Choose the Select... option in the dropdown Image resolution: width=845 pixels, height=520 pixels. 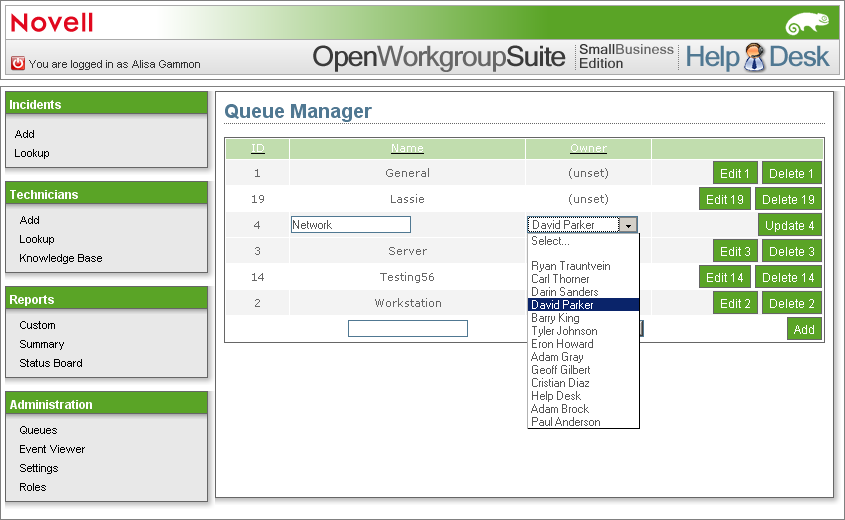550,241
